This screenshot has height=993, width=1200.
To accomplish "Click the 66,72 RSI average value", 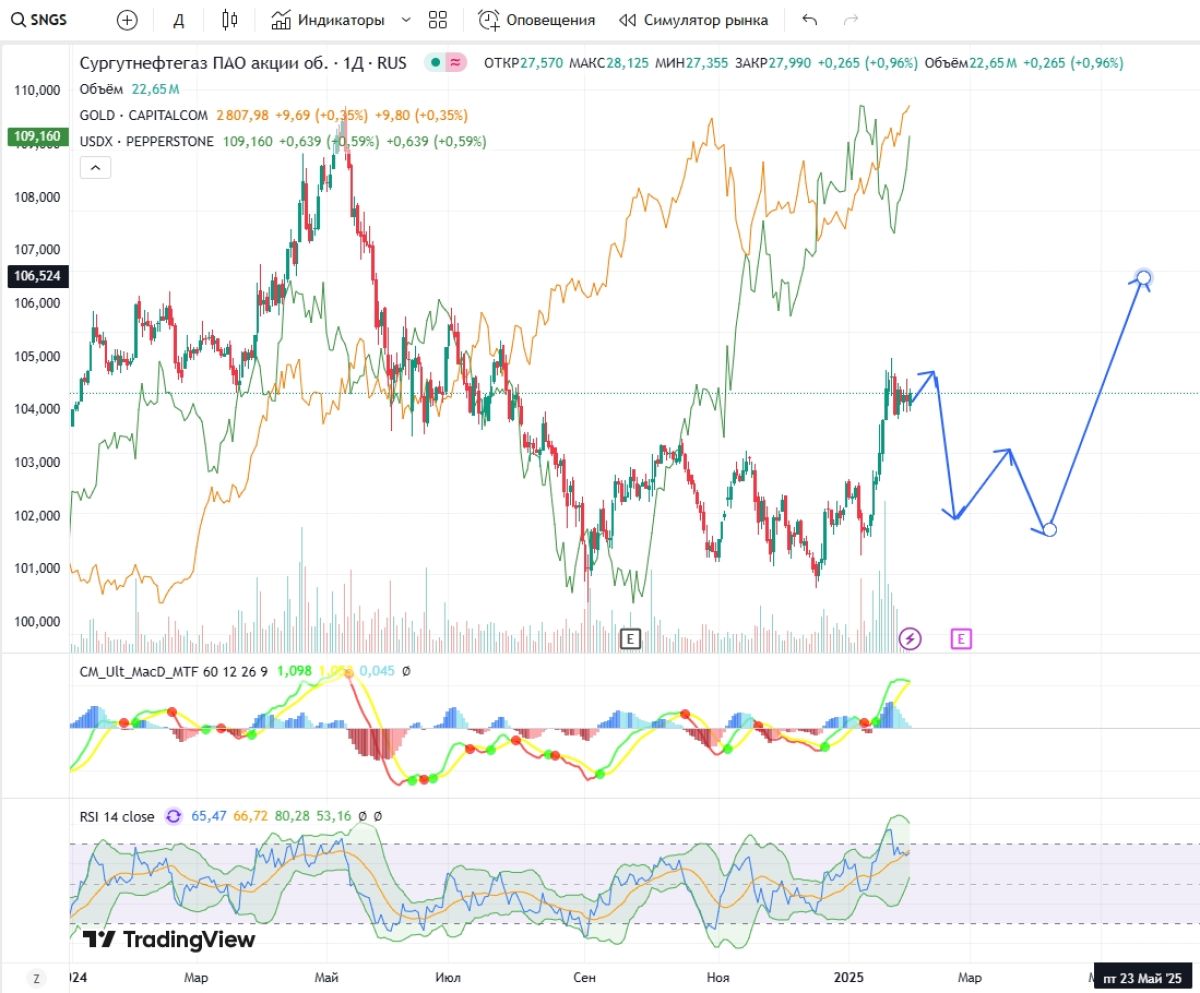I will tap(252, 816).
